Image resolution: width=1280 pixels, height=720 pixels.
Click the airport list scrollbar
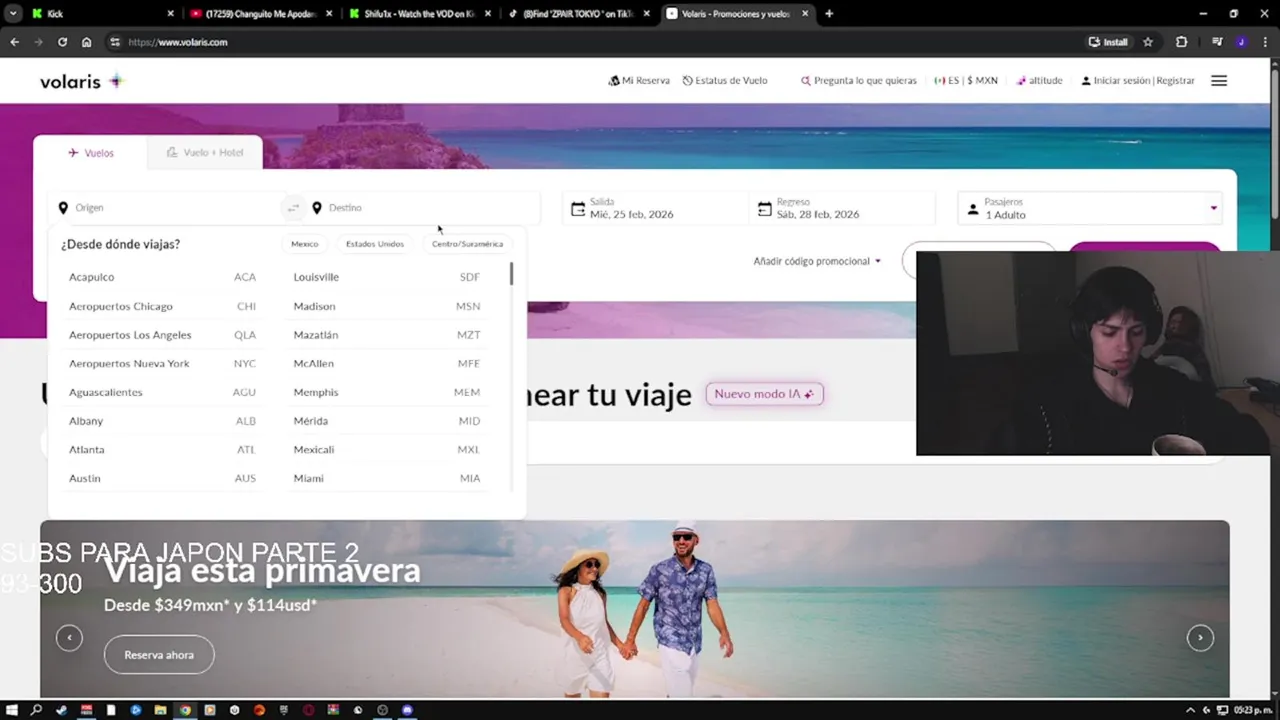pyautogui.click(x=511, y=274)
